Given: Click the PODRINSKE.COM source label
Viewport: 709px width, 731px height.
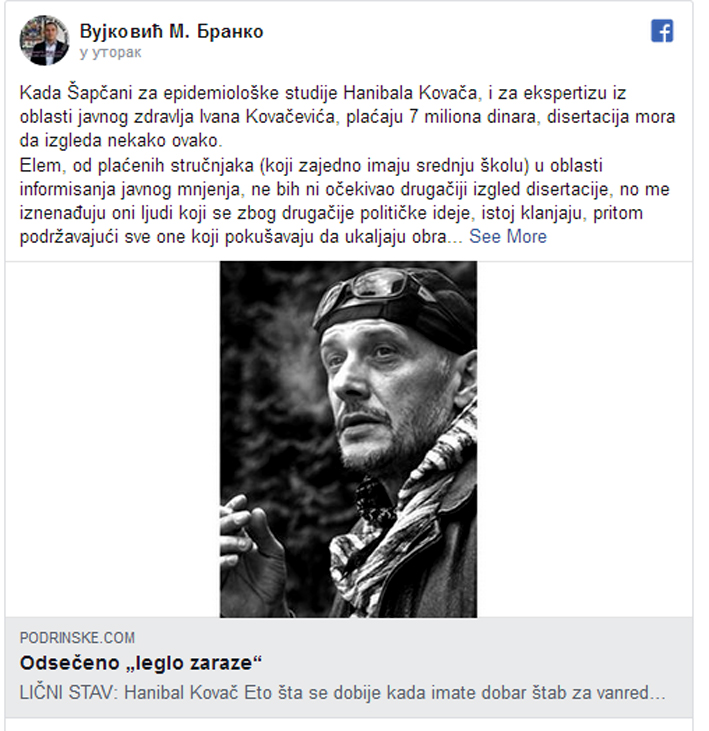Looking at the screenshot, I should click(77, 637).
